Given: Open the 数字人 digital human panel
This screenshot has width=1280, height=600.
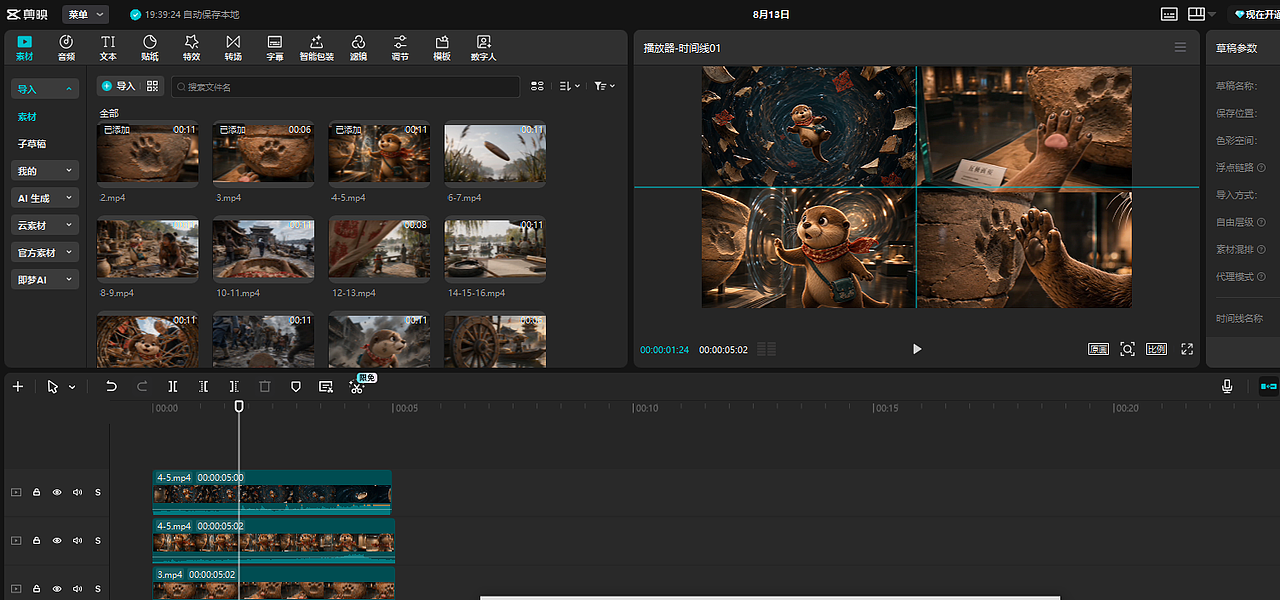Looking at the screenshot, I should 484,48.
